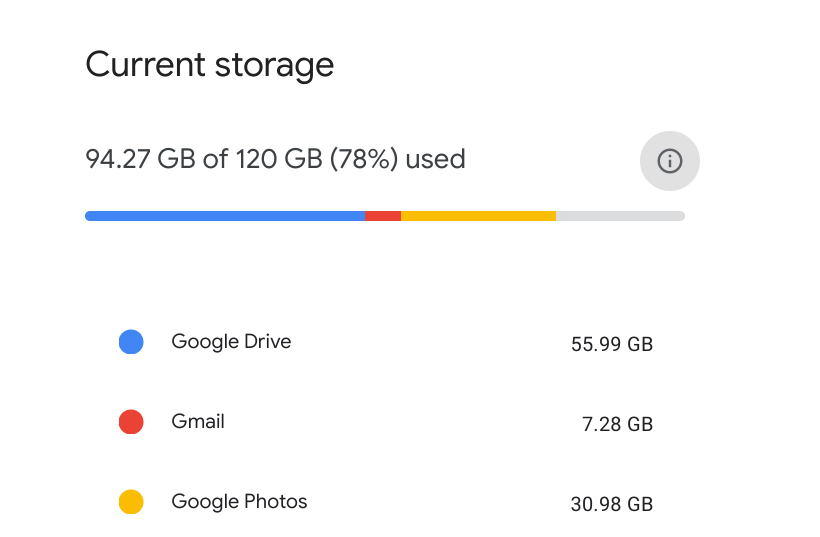Click yellow Photos segment of storage bar

[x=478, y=215]
